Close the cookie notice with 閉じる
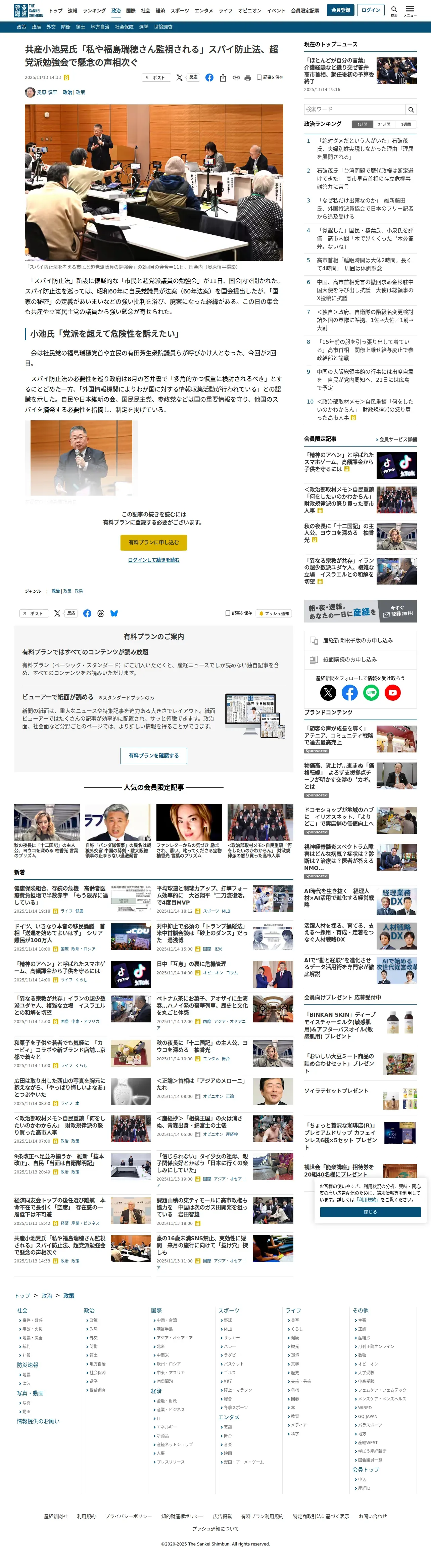431x1568 pixels. [370, 1212]
